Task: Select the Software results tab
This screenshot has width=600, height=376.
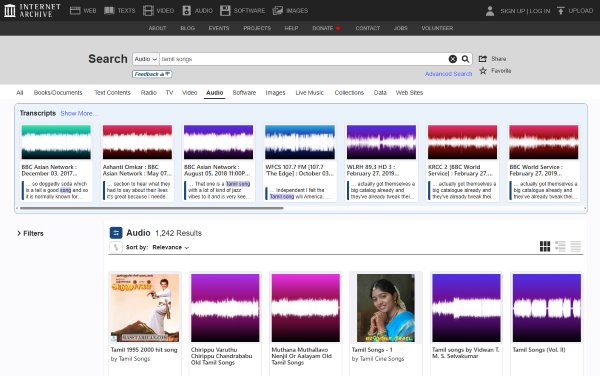Action: [244, 93]
